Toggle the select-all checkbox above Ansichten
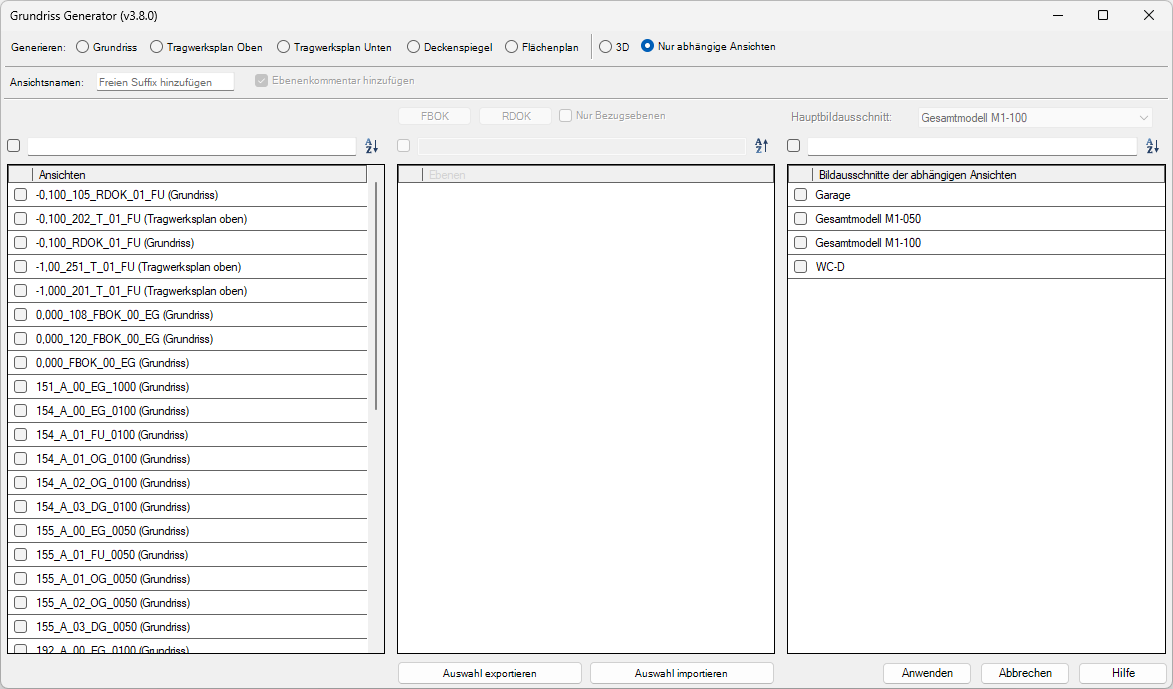 click(13, 146)
